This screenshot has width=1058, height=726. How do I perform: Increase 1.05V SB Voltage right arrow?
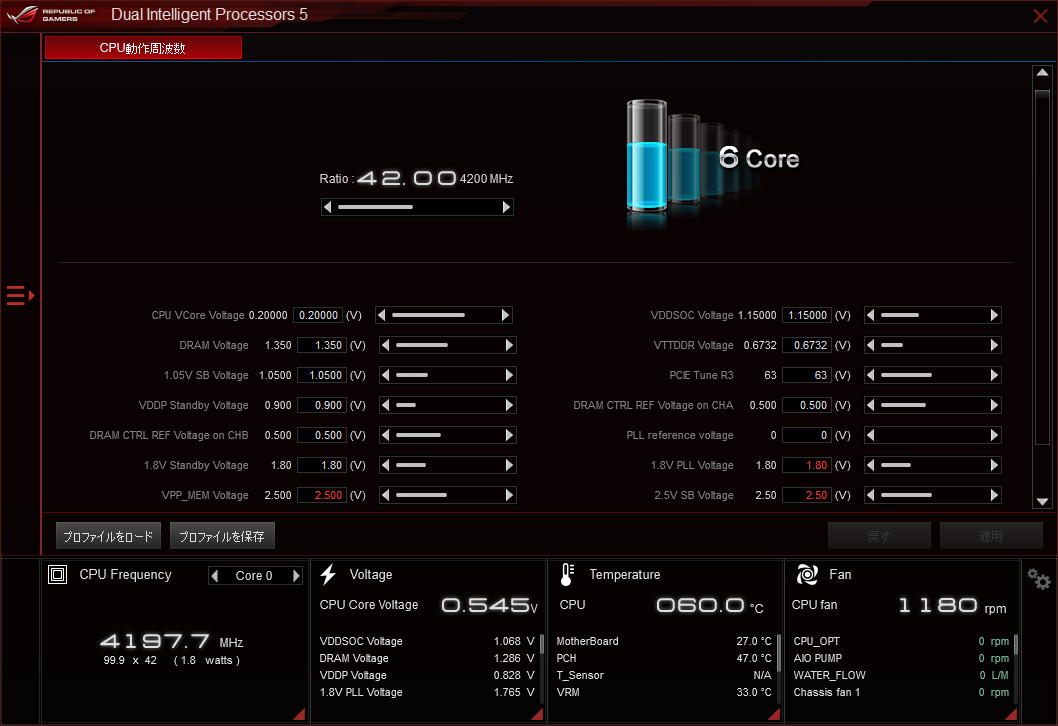click(509, 375)
